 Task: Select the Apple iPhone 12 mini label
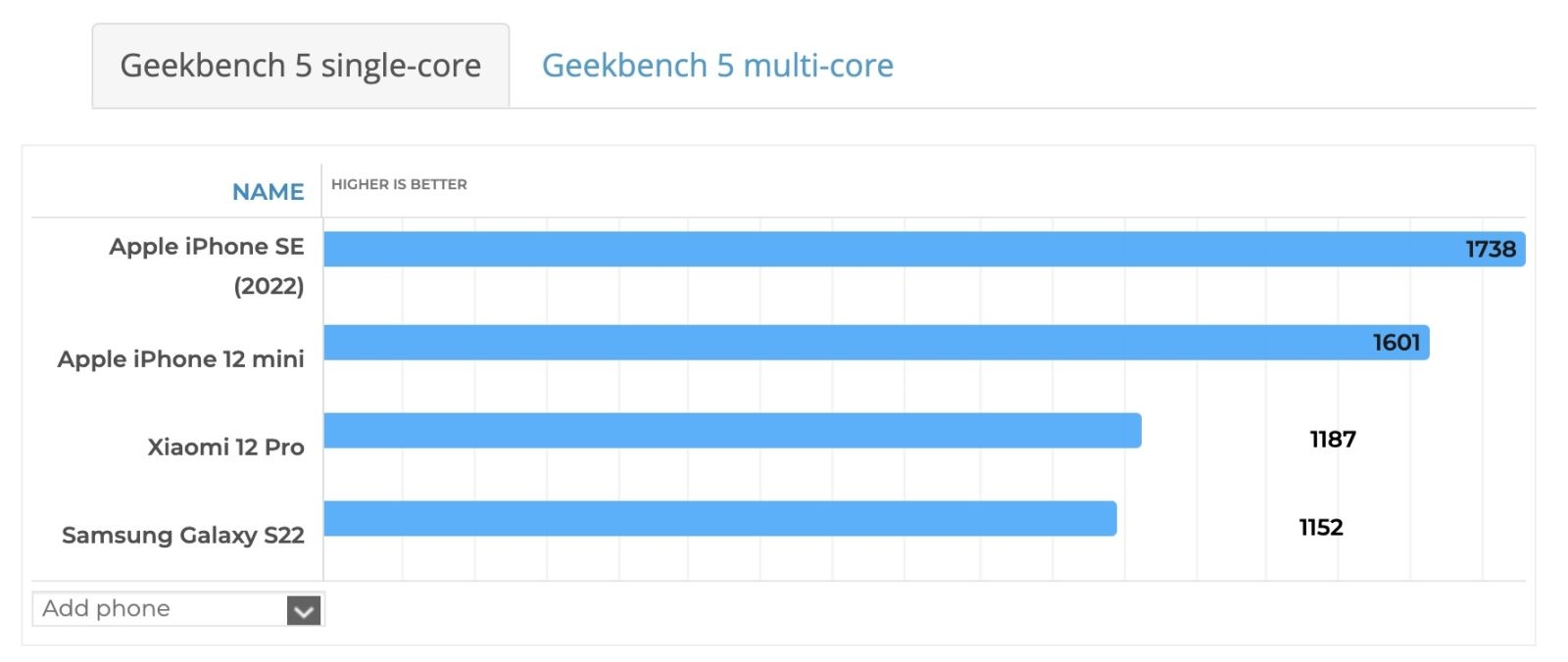182,358
